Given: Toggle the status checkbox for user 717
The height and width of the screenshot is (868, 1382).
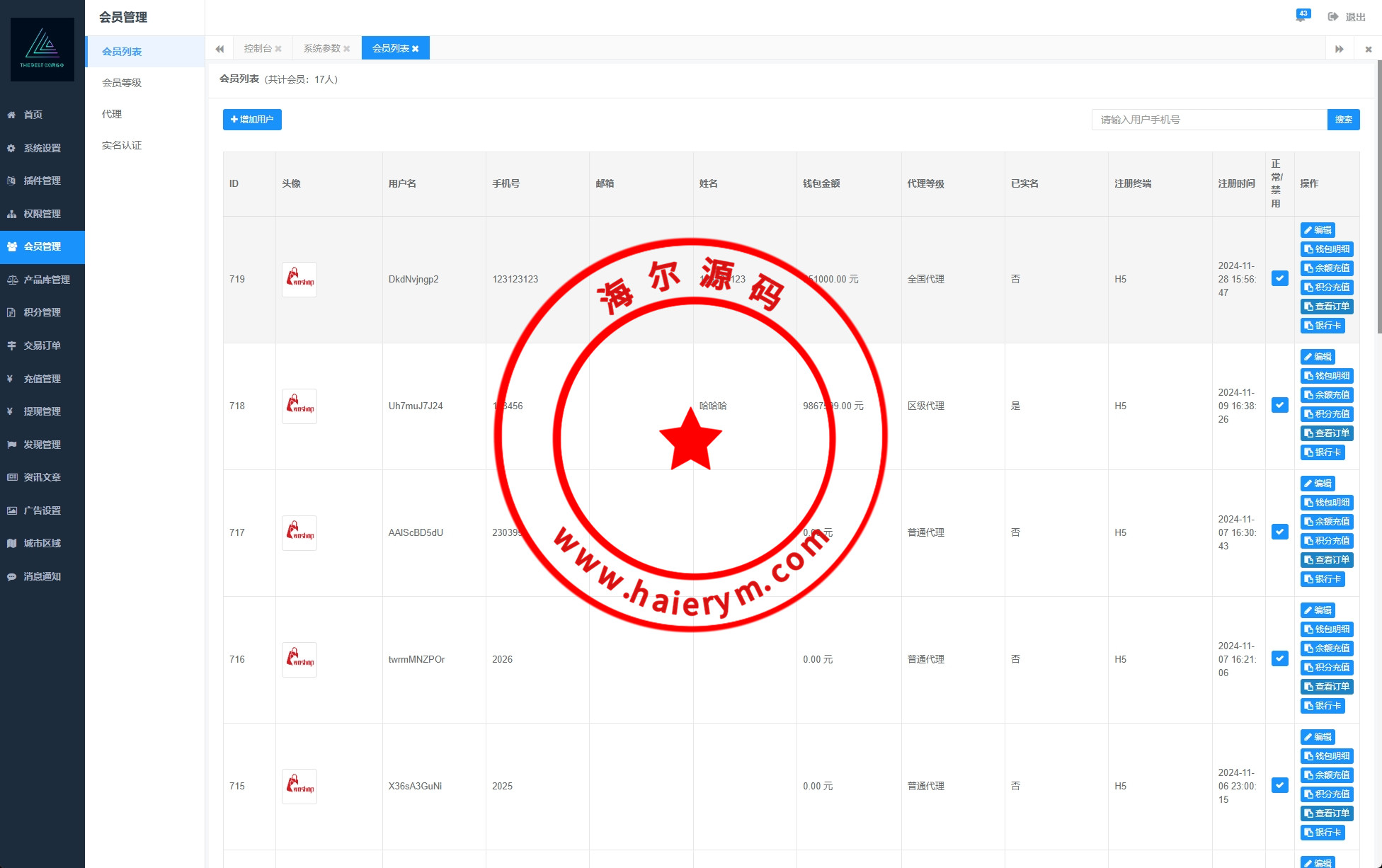Looking at the screenshot, I should [x=1279, y=532].
